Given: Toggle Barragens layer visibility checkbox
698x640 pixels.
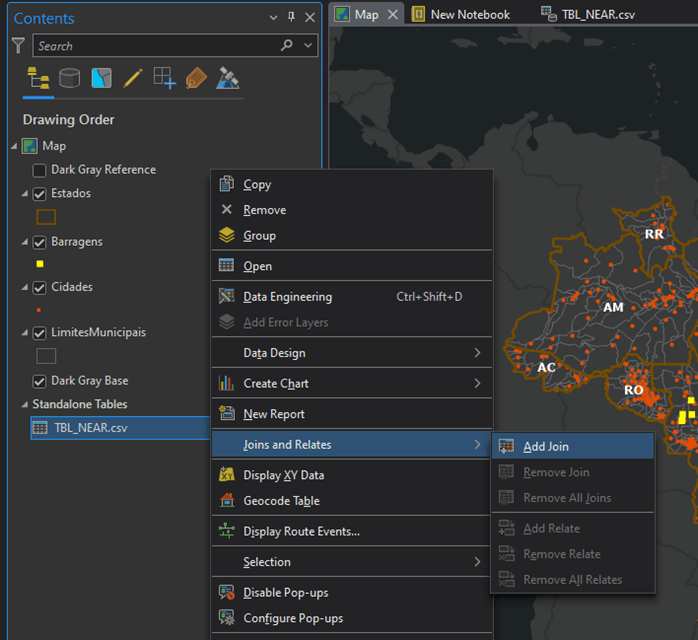Looking at the screenshot, I should pyautogui.click(x=40, y=242).
